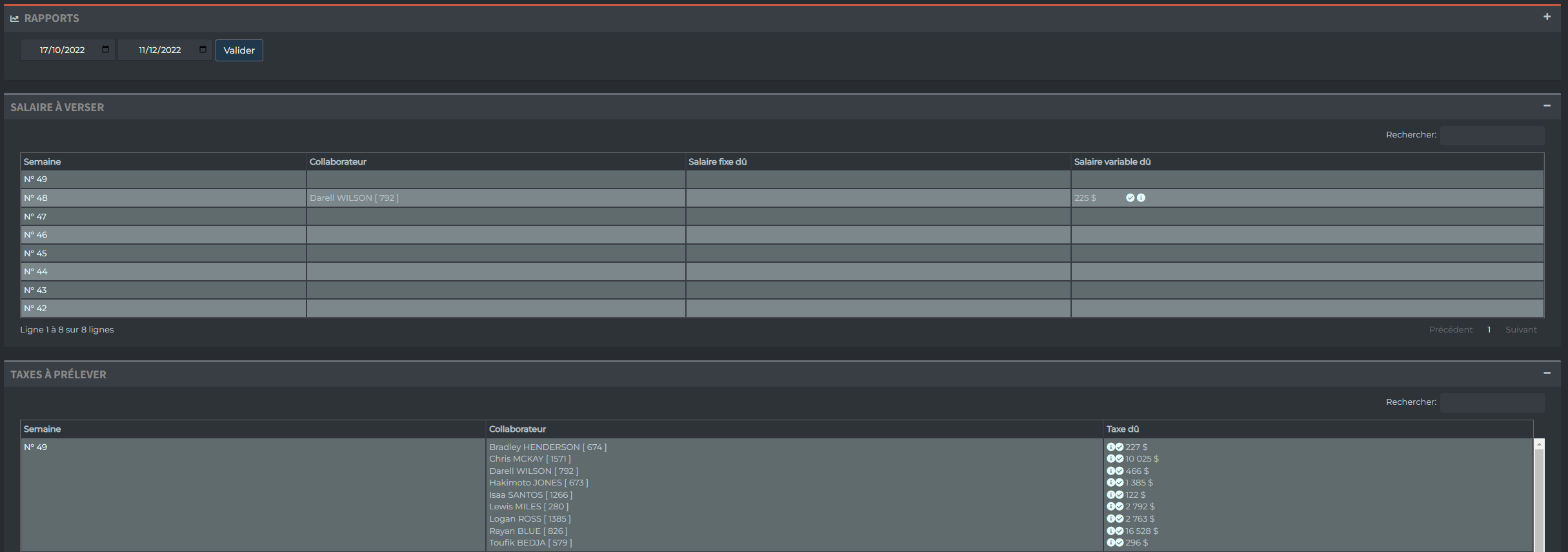This screenshot has height=552, width=1568.
Task: Sort salary table by Collaborateur column
Action: 496,162
